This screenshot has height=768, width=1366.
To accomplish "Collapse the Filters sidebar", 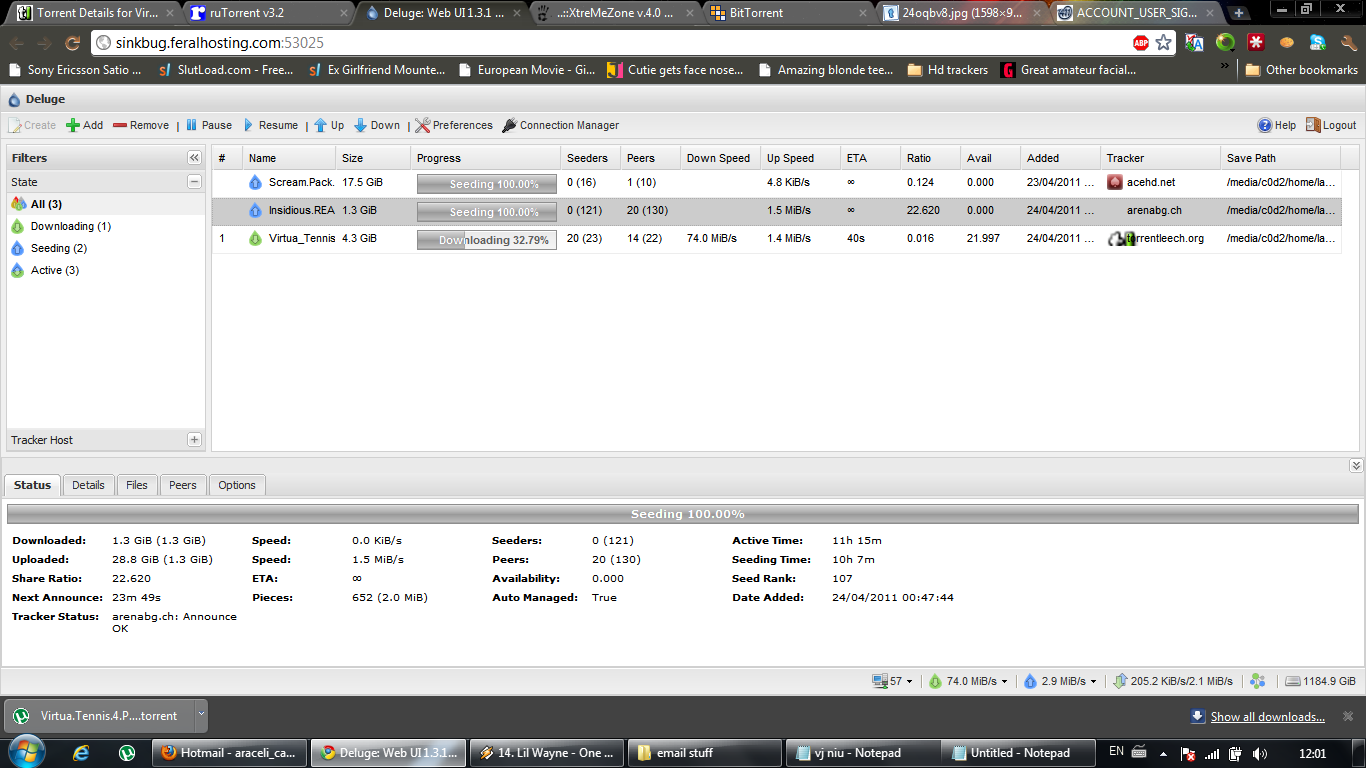I will 194,158.
